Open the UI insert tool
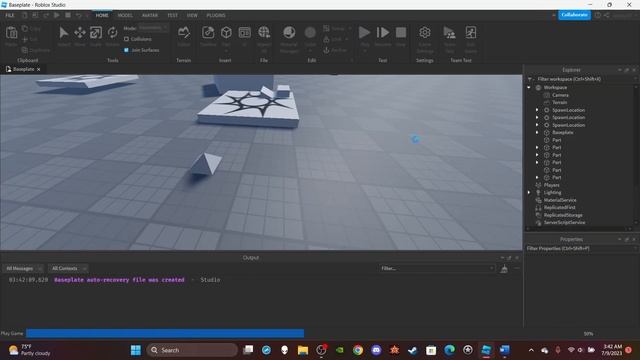Screen dimensions: 640x360 (x=244, y=32)
